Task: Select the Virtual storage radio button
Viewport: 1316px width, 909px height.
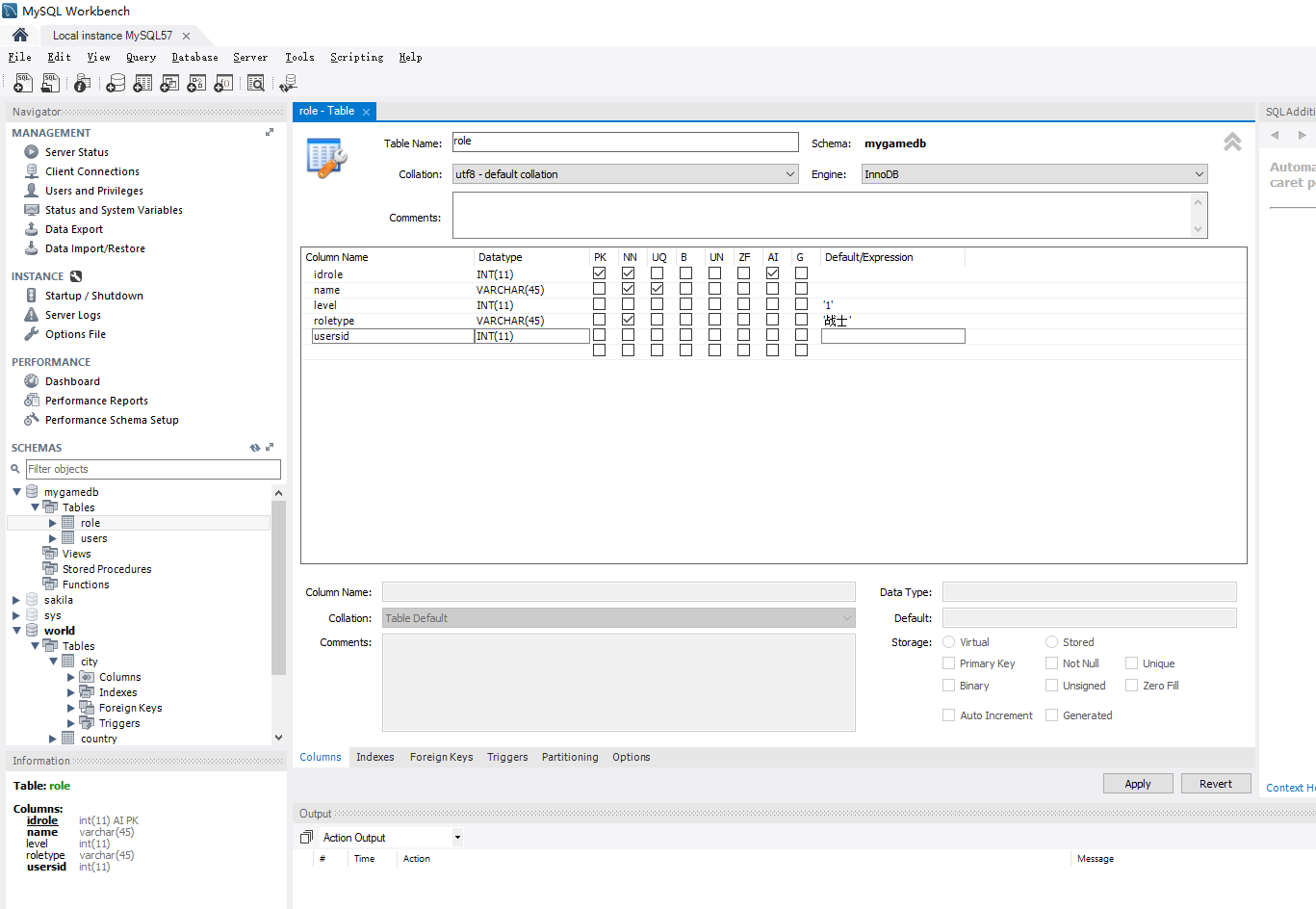Action: 948,642
